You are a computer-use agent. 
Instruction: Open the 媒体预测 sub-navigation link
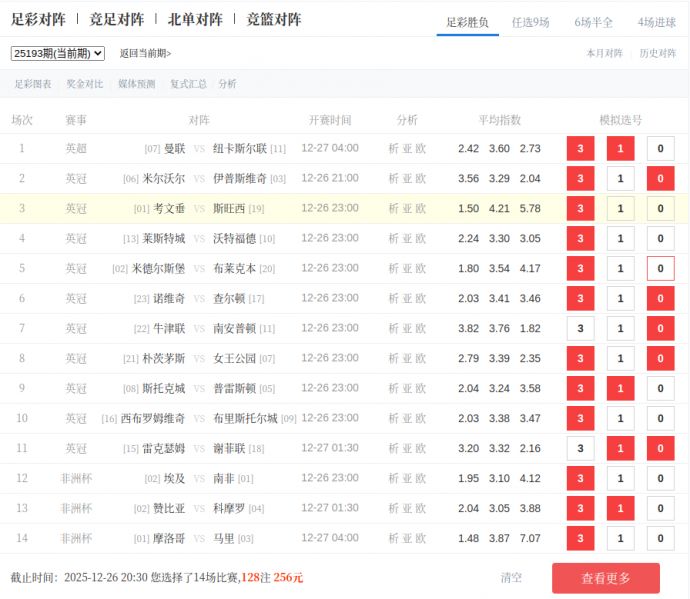coord(137,84)
